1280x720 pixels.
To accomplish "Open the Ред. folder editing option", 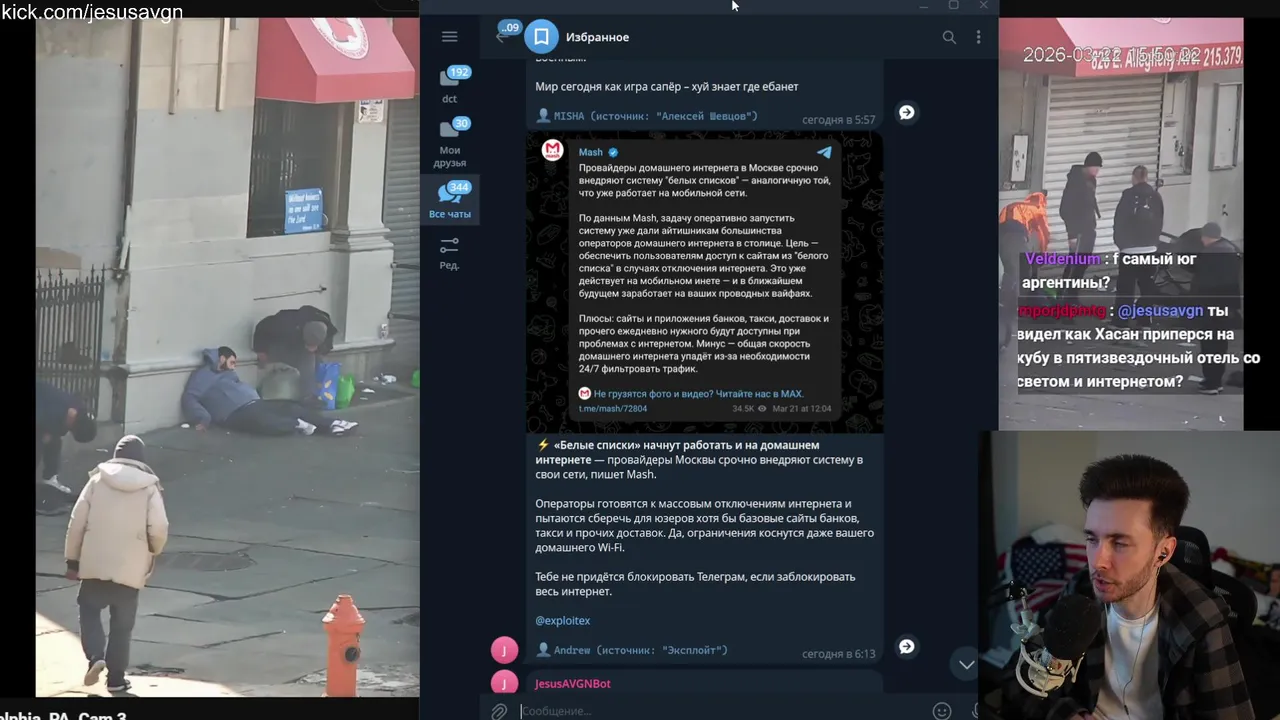I will point(450,252).
